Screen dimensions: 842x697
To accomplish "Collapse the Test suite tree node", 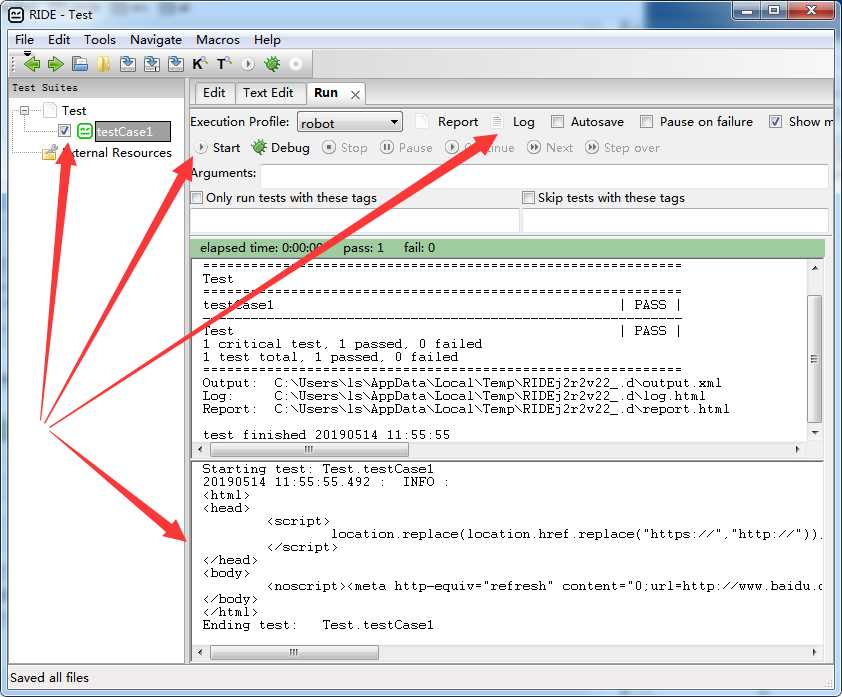I will [24, 111].
